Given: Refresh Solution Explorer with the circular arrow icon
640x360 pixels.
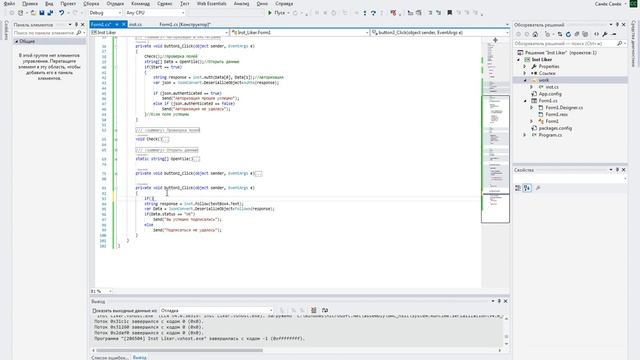Looking at the screenshot, I should [568, 34].
